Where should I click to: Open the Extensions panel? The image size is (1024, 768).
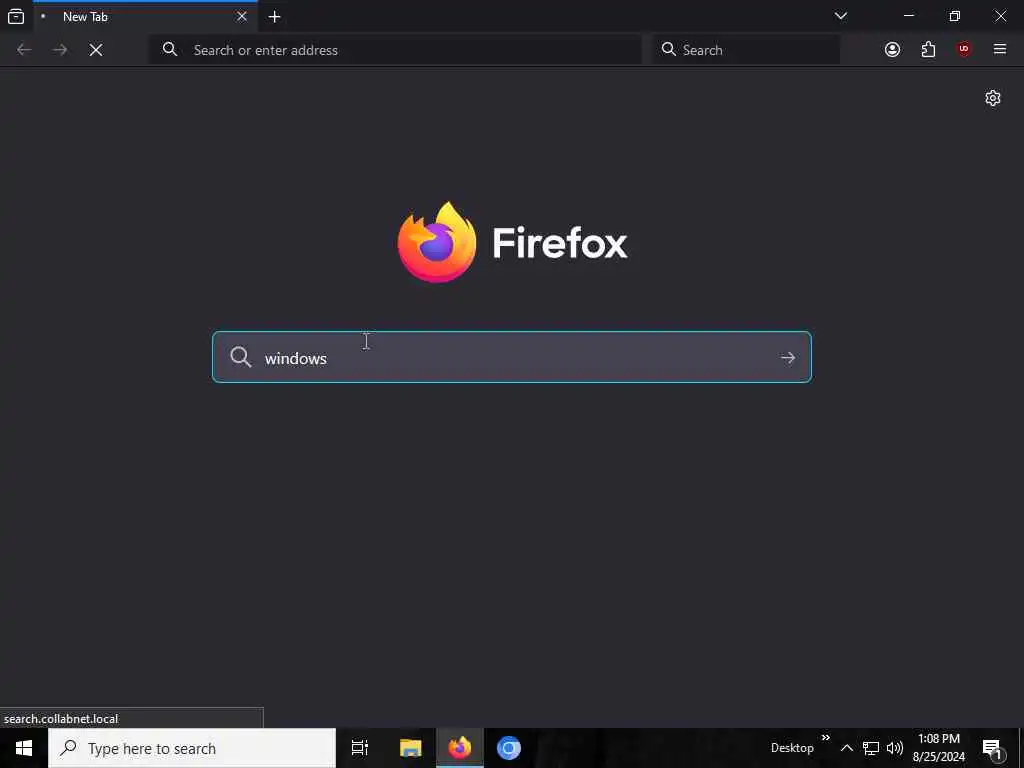point(928,50)
